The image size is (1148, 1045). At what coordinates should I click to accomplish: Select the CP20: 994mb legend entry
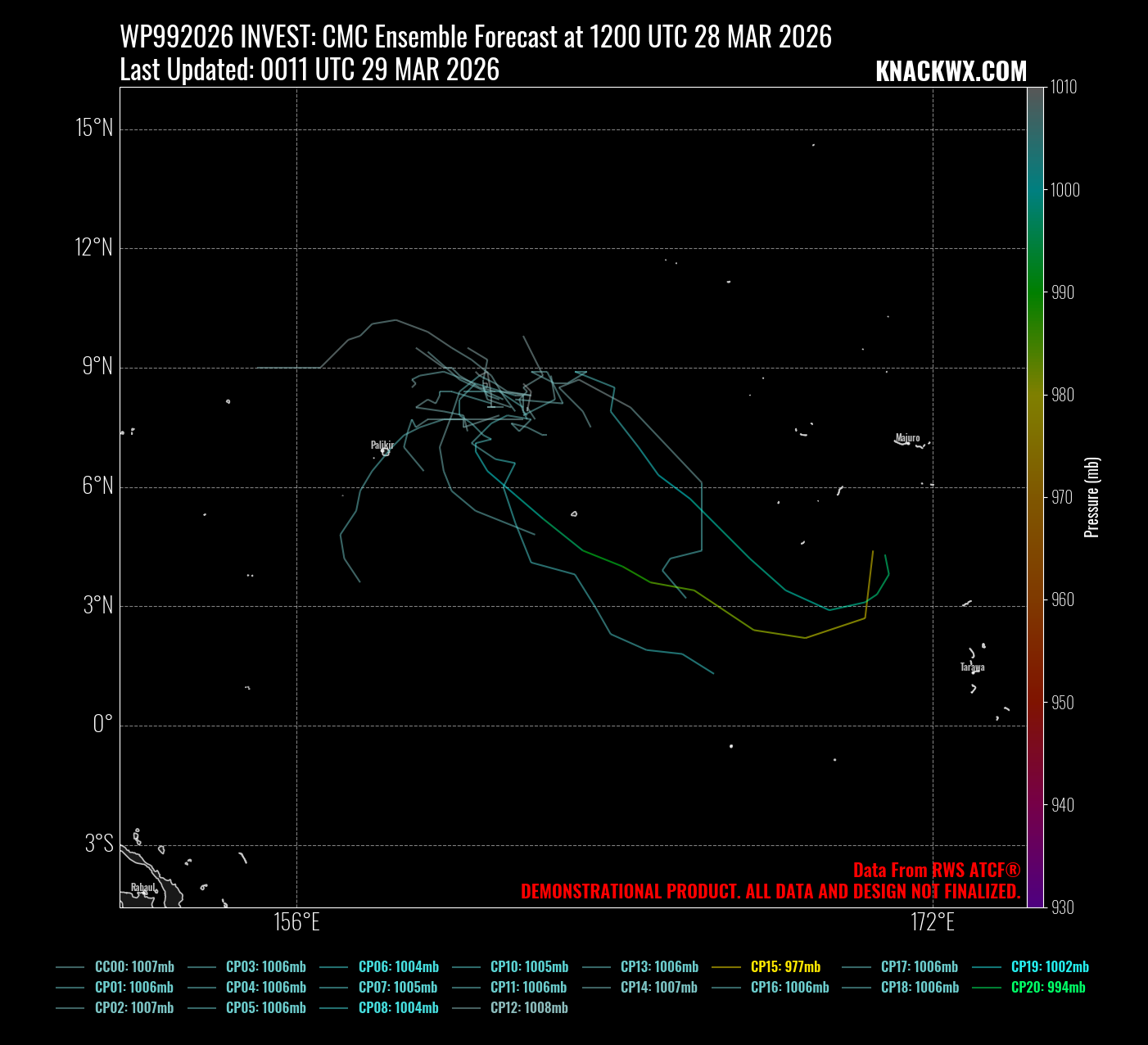click(1047, 987)
